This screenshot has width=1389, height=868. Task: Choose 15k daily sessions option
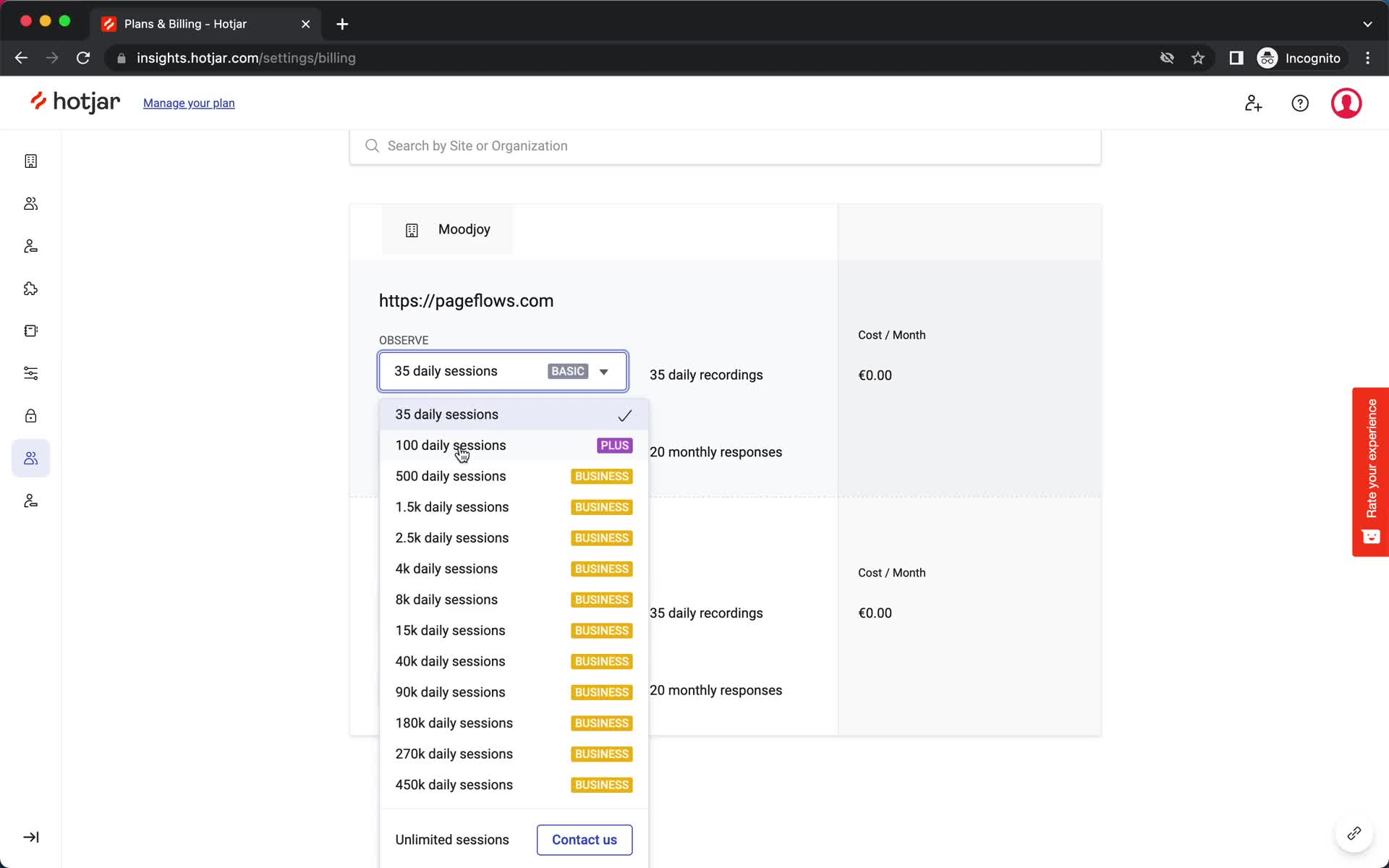514,631
